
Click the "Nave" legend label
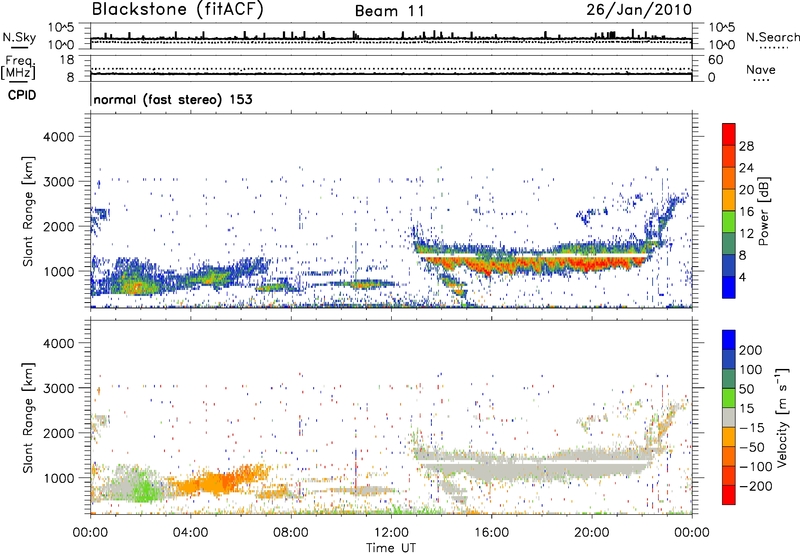pyautogui.click(x=761, y=70)
